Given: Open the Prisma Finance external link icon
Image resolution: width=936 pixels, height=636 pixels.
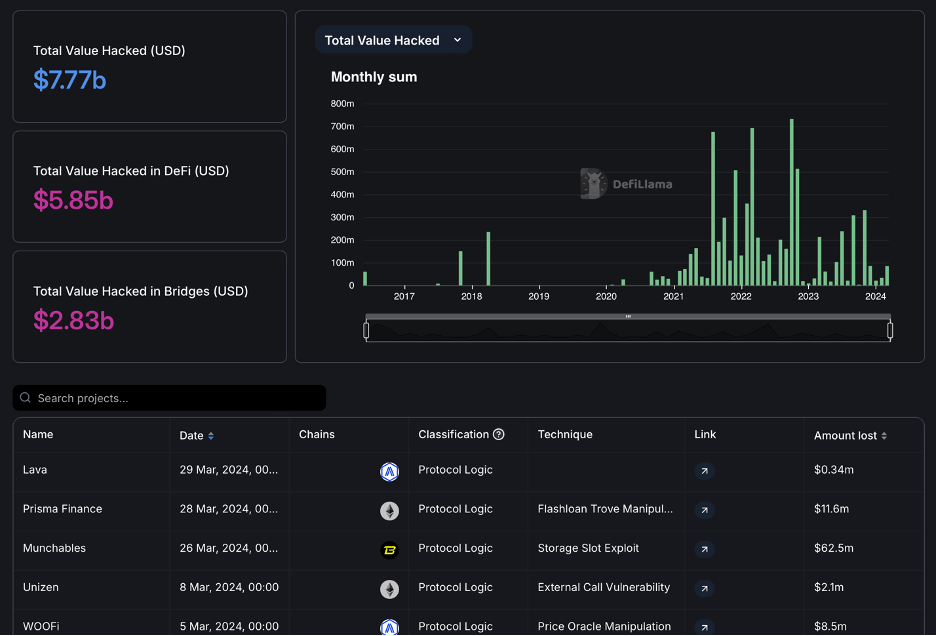Looking at the screenshot, I should (704, 510).
